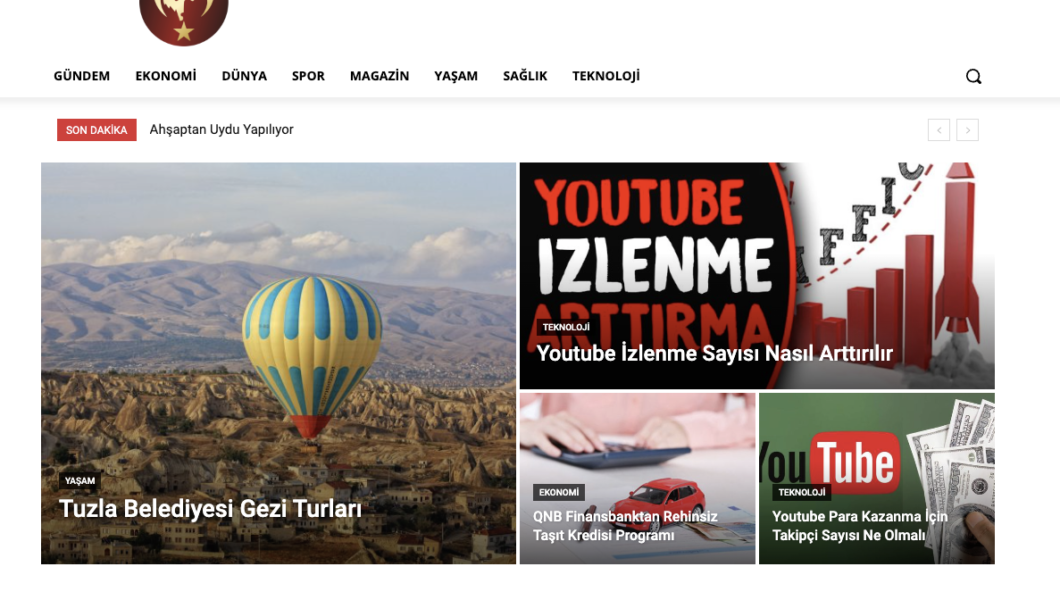Open the YAŞAM menu item
The width and height of the screenshot is (1060, 600).
click(456, 76)
